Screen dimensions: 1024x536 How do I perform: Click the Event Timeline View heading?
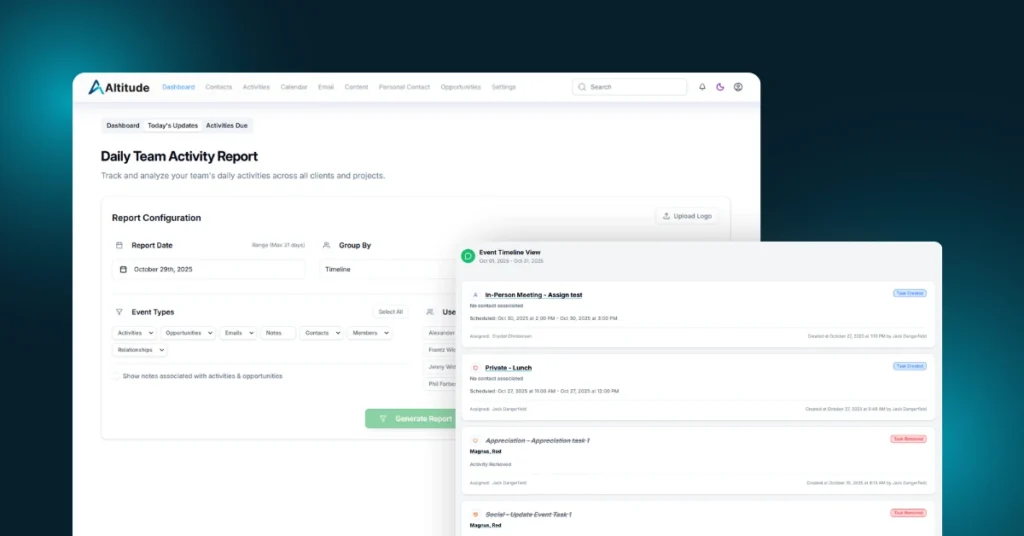pyautogui.click(x=509, y=252)
